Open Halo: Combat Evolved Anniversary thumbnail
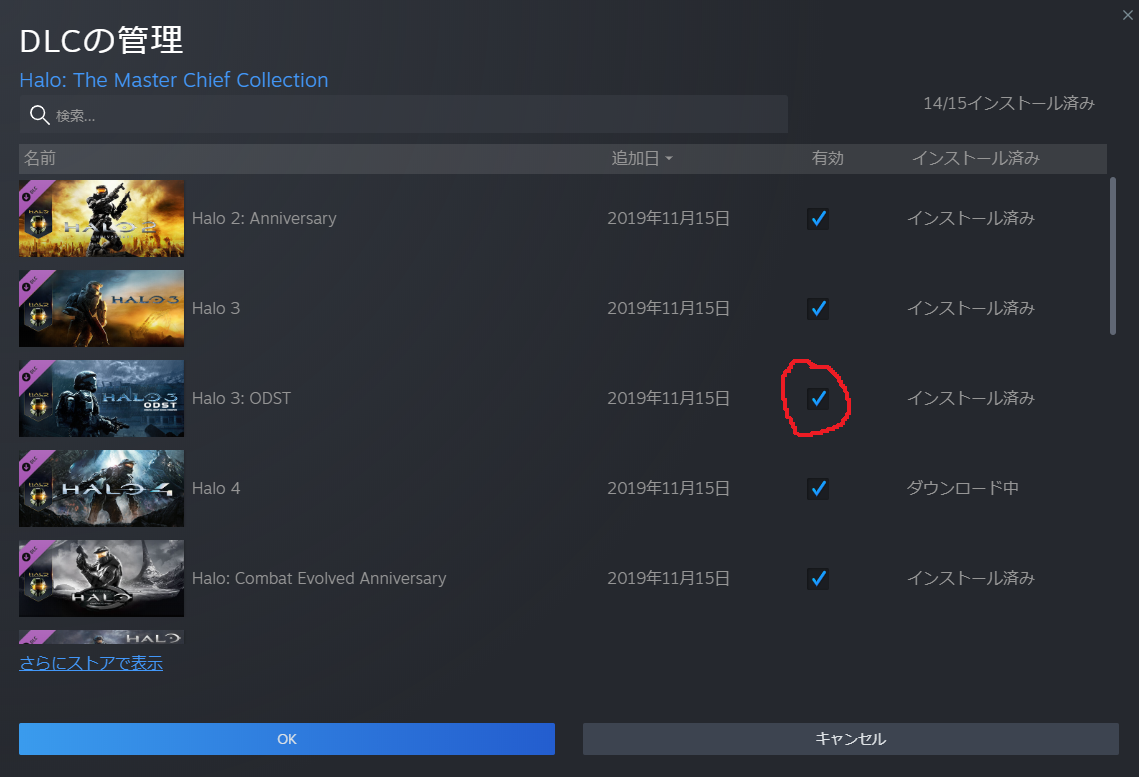 click(x=102, y=579)
